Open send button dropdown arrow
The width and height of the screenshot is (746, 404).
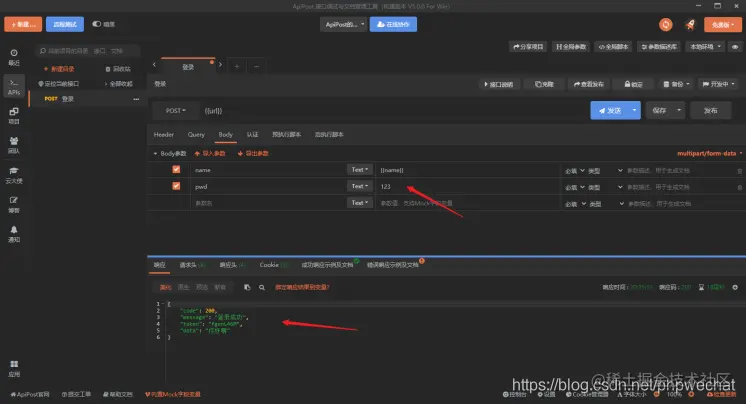(634, 110)
